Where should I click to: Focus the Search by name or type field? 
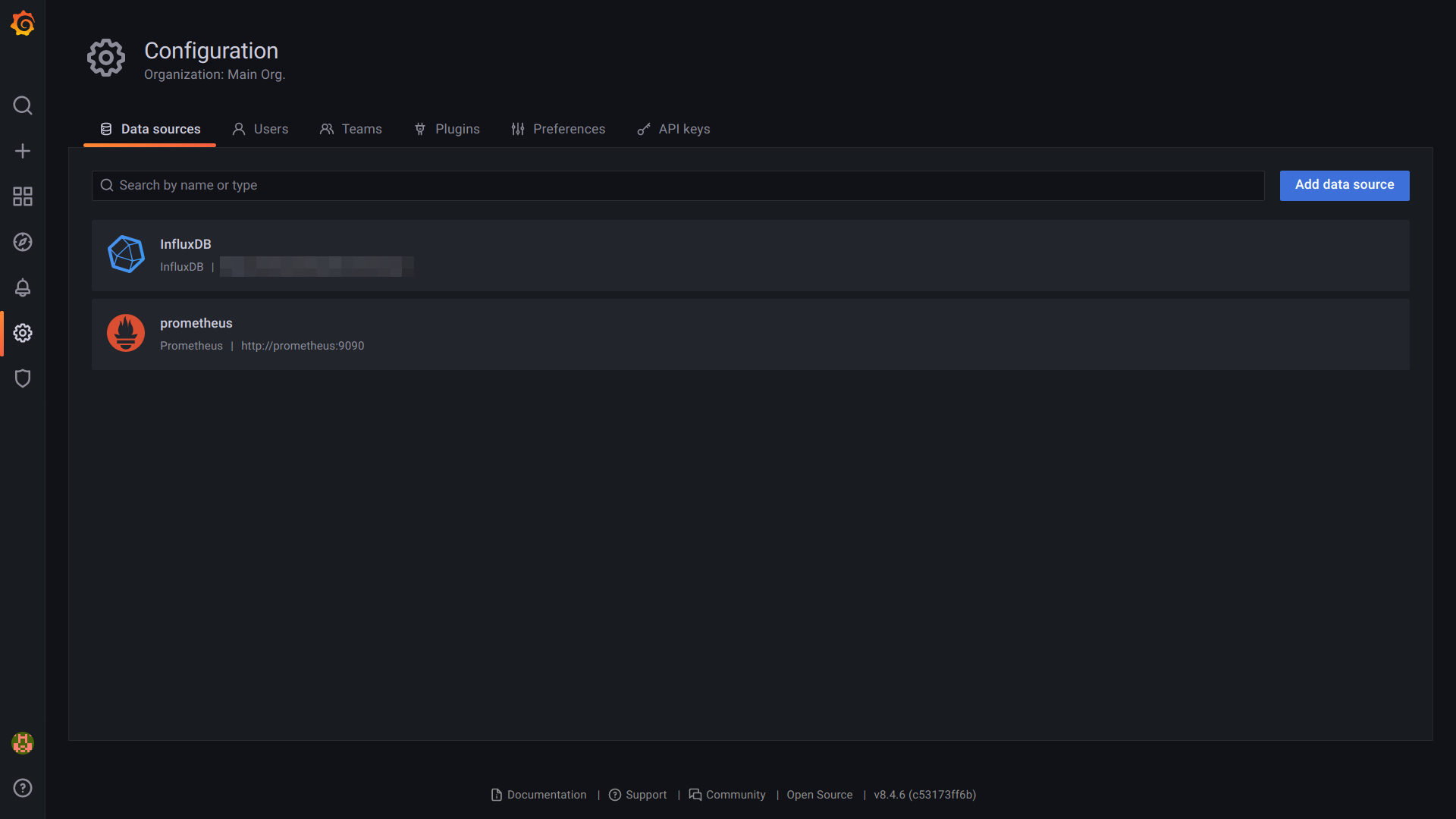[678, 186]
